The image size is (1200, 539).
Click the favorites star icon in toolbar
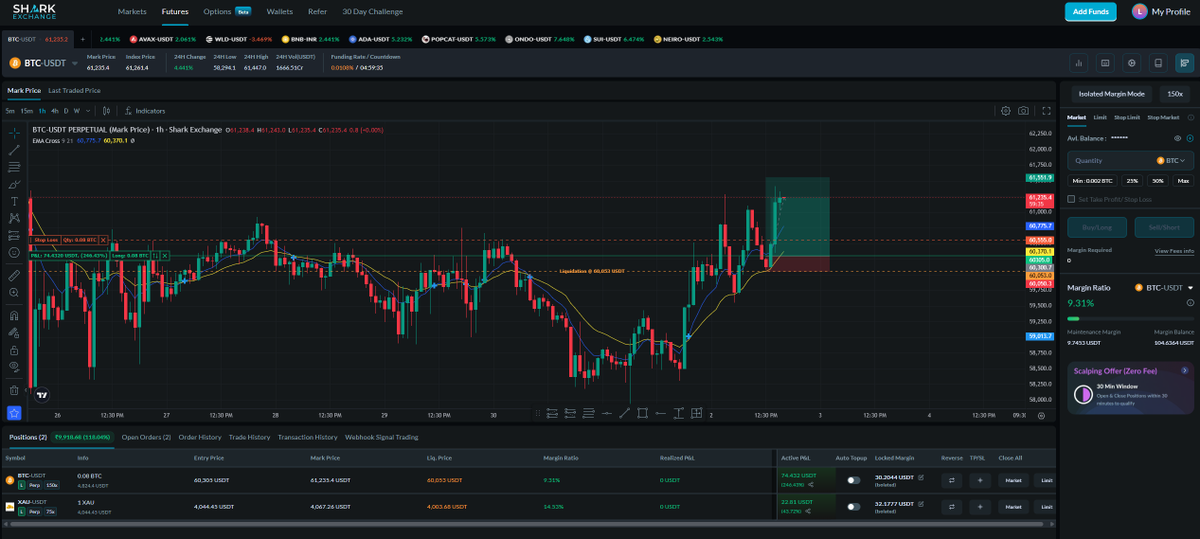click(14, 412)
